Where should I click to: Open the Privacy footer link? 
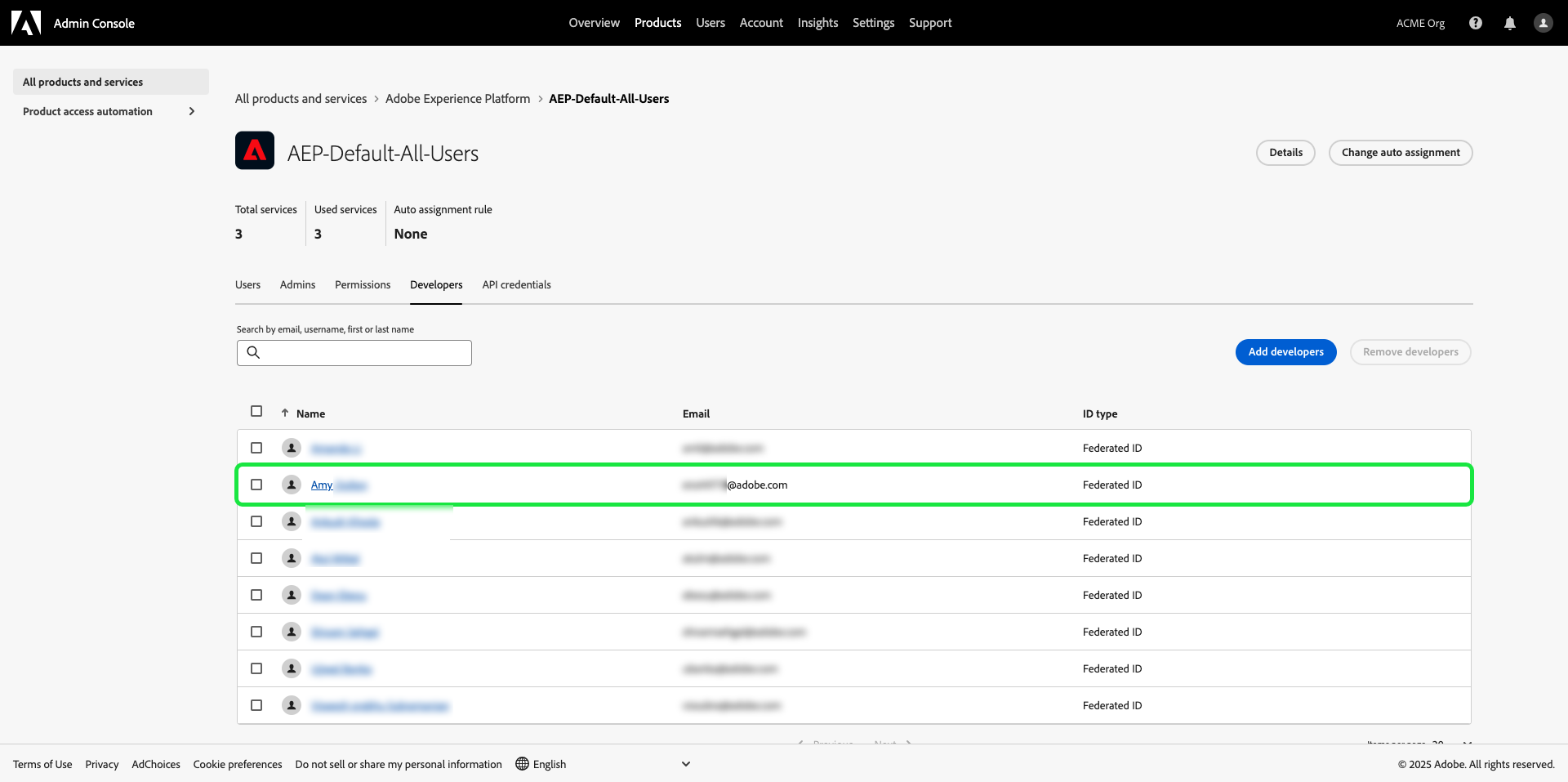(102, 764)
